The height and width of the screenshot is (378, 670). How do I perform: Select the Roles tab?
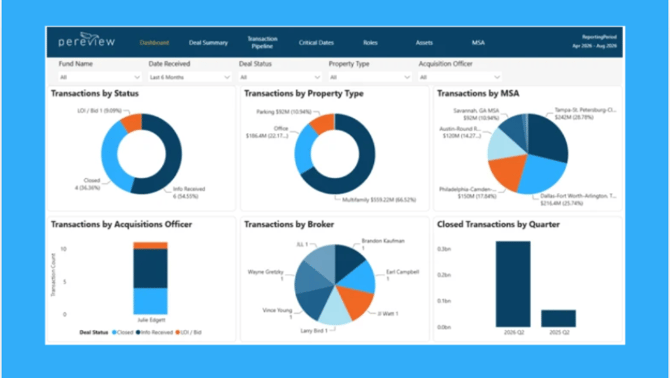point(370,43)
